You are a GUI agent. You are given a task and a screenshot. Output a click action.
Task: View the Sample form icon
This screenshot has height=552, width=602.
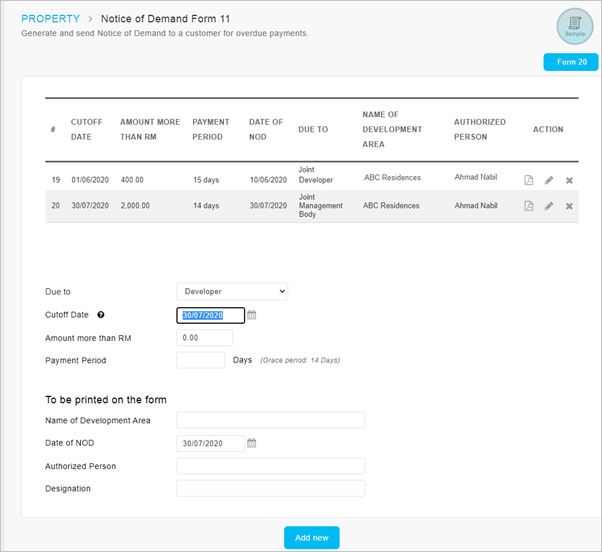(x=575, y=26)
